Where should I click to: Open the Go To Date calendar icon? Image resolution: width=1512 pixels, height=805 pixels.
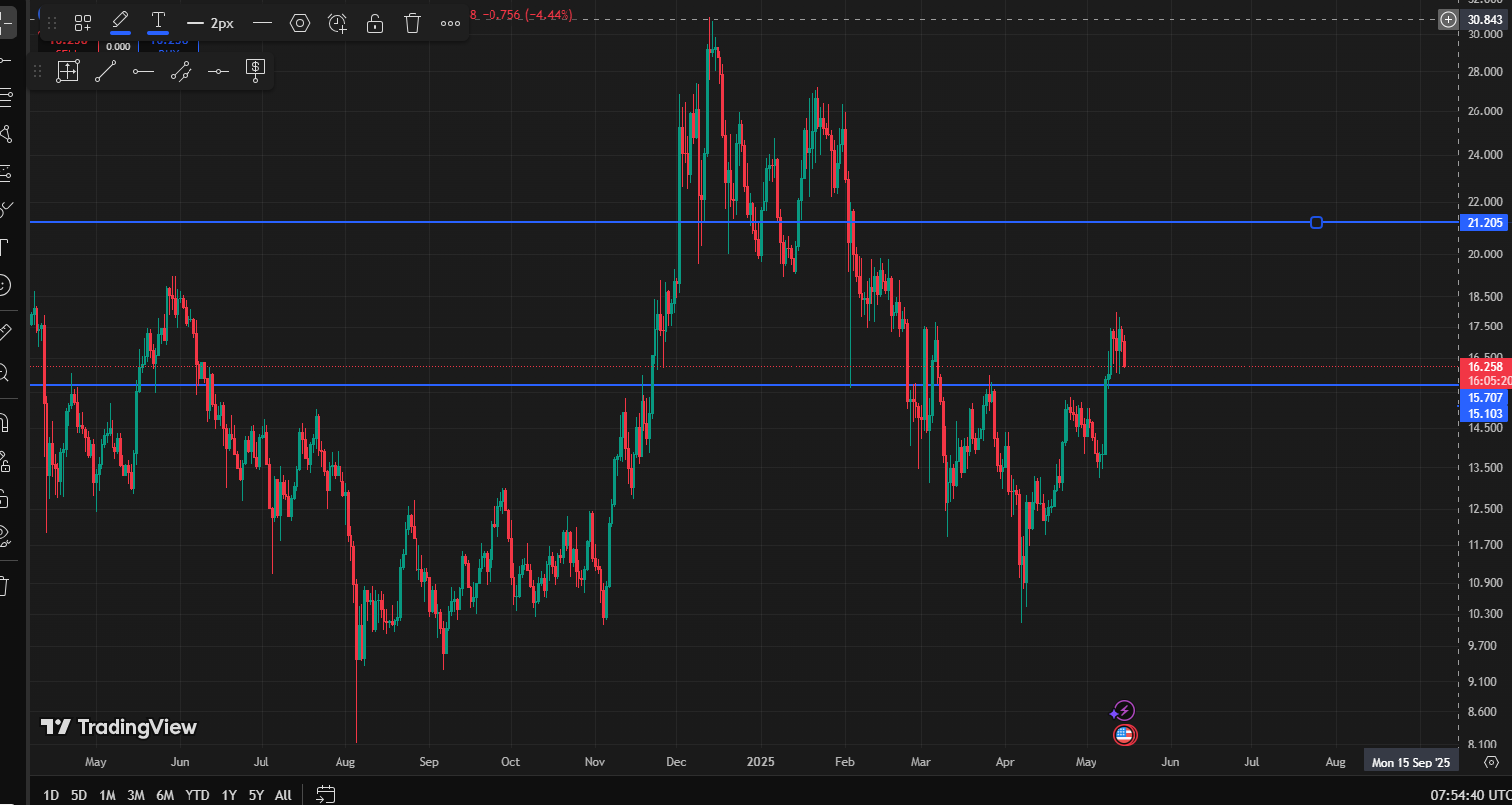326,794
